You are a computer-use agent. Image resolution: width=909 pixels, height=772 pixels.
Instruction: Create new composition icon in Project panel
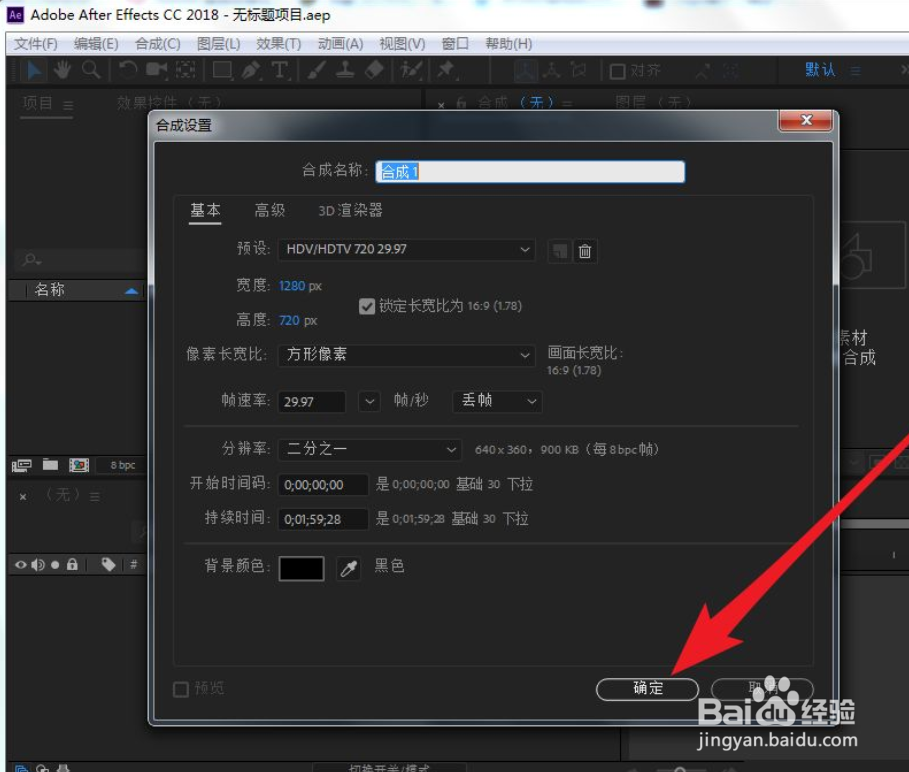coord(79,465)
